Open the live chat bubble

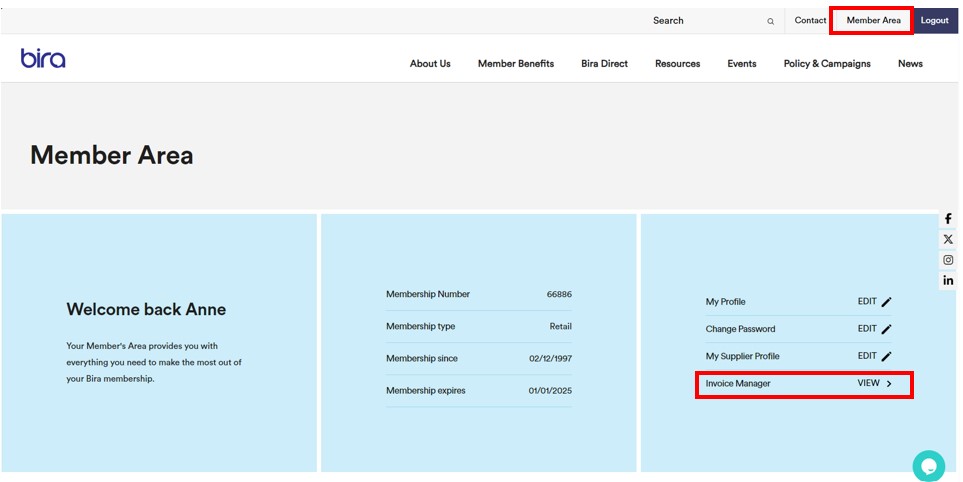pos(928,465)
